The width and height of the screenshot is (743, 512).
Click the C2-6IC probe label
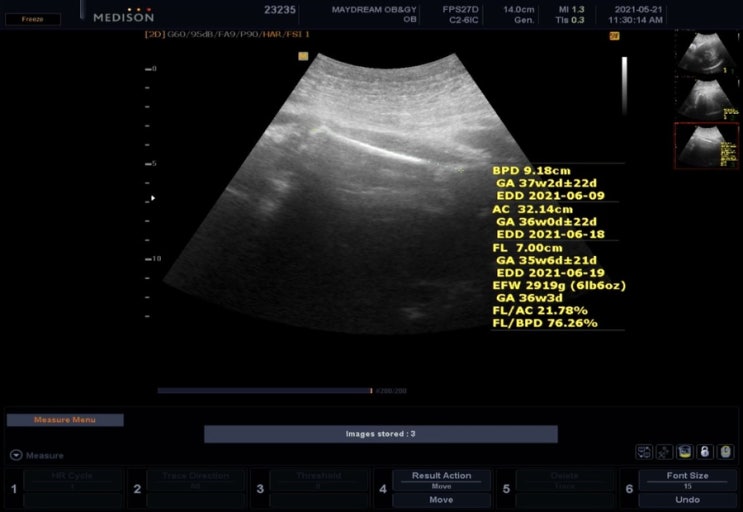click(463, 20)
